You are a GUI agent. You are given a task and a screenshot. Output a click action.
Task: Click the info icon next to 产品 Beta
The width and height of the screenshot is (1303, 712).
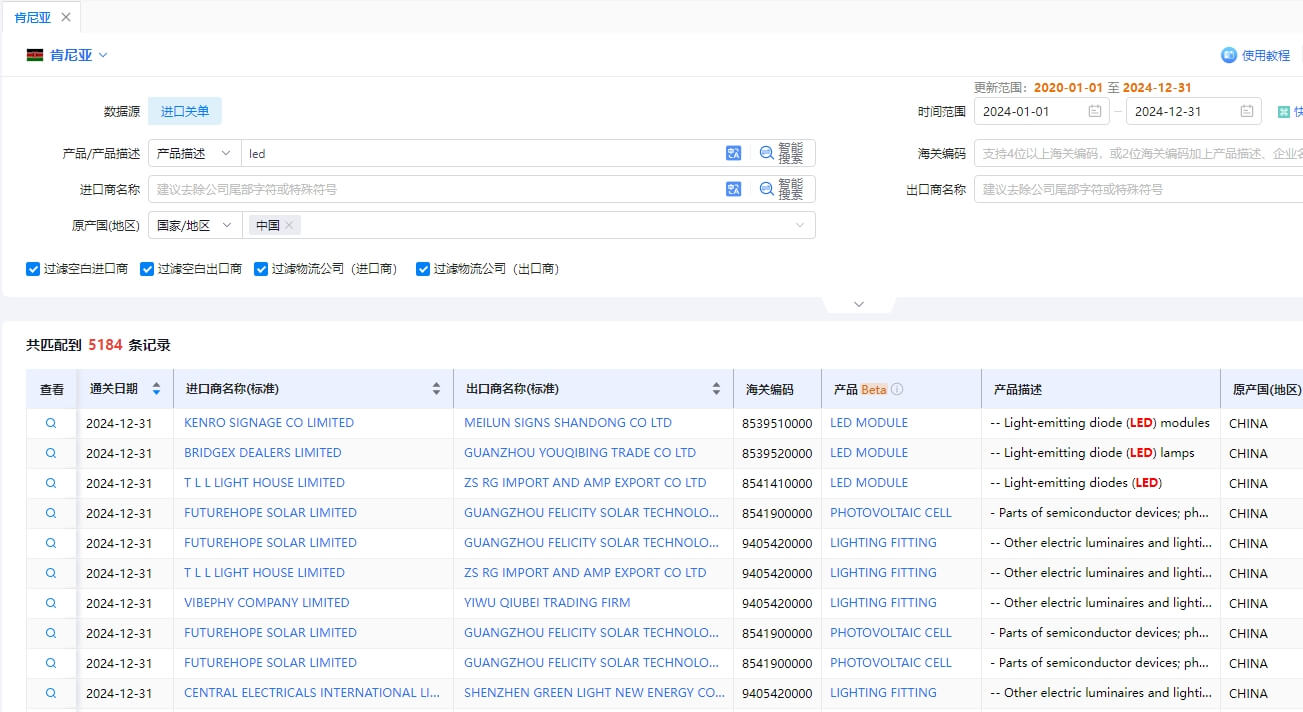[897, 389]
